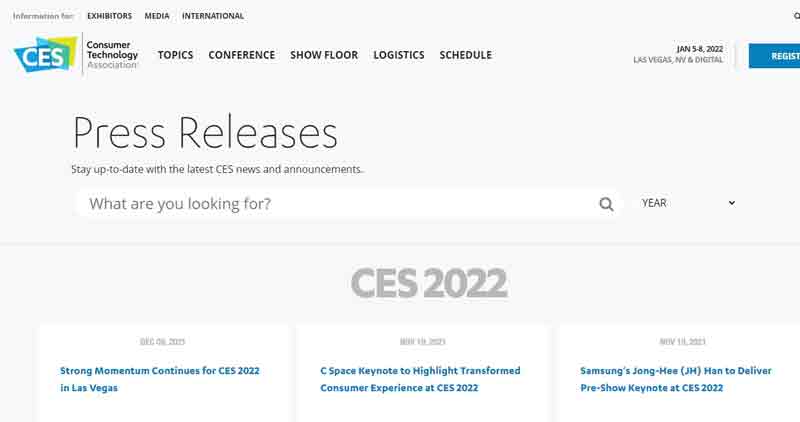Go to the Show Floor menu
This screenshot has height=422, width=800.
[324, 55]
